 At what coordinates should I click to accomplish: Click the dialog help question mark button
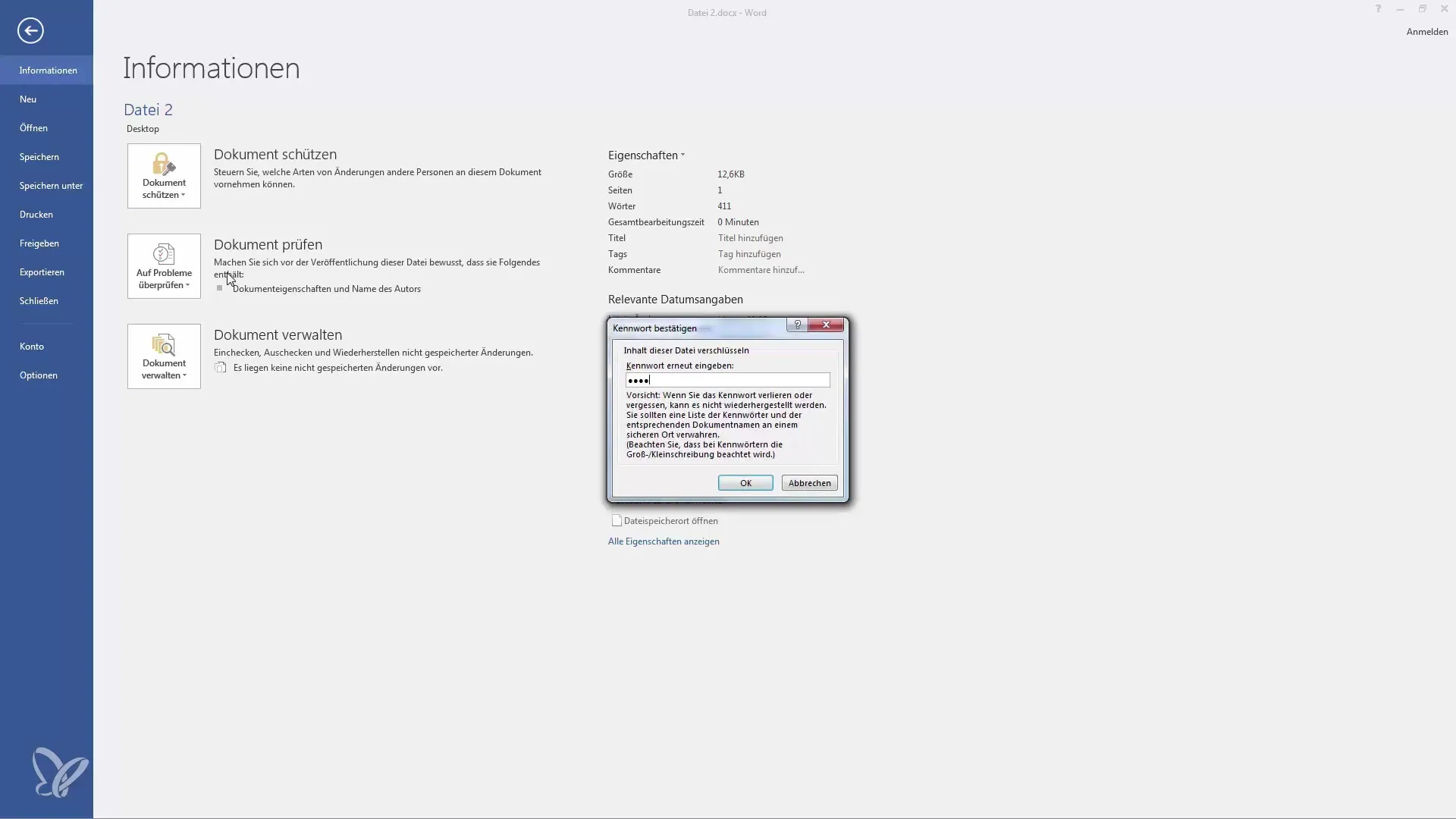[797, 325]
